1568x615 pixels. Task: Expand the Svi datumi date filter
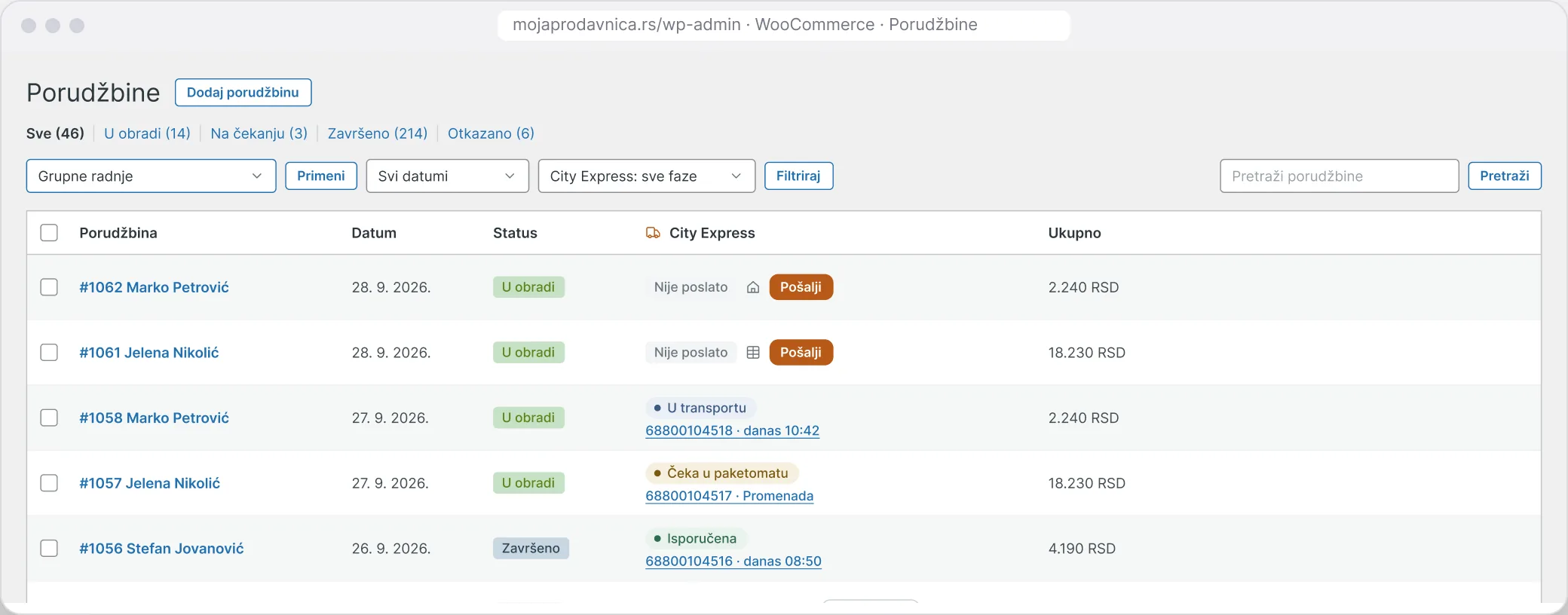pos(447,176)
